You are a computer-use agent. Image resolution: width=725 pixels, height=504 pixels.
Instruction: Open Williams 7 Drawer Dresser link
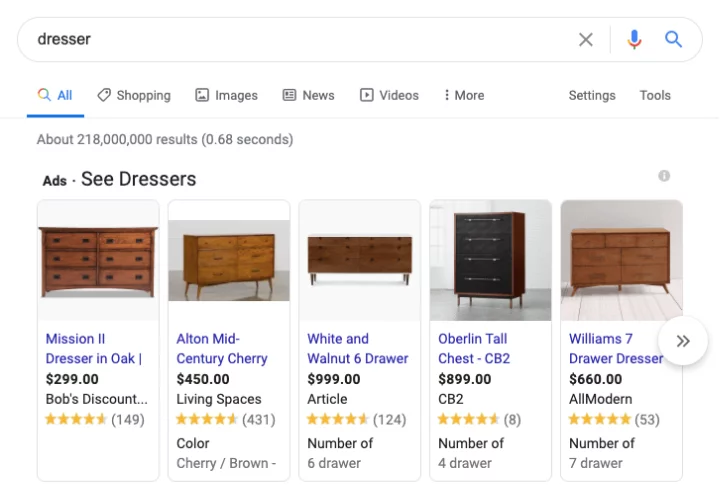point(616,349)
